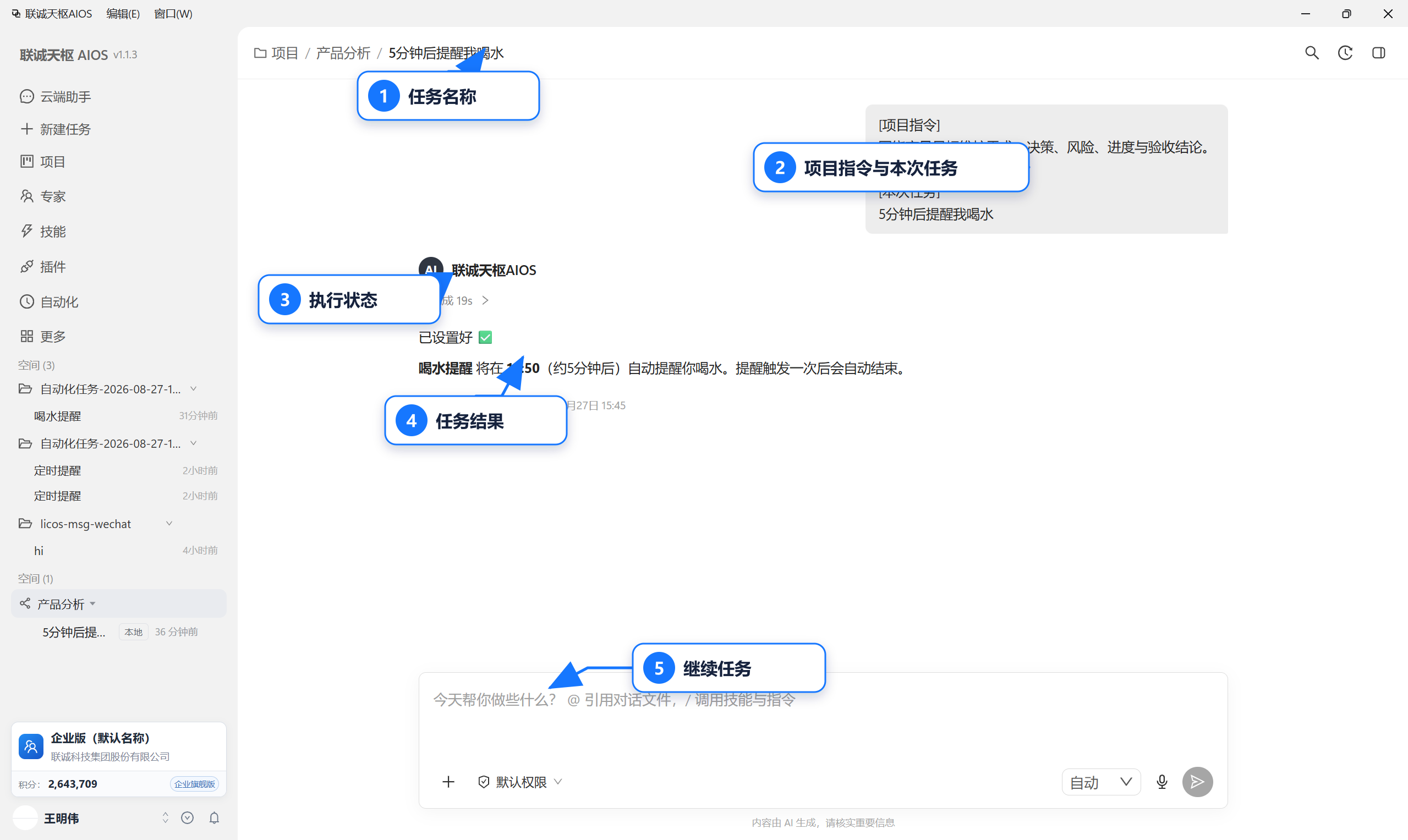The height and width of the screenshot is (840, 1408).
Task: Open the 编辑(E) menu
Action: [x=123, y=14]
